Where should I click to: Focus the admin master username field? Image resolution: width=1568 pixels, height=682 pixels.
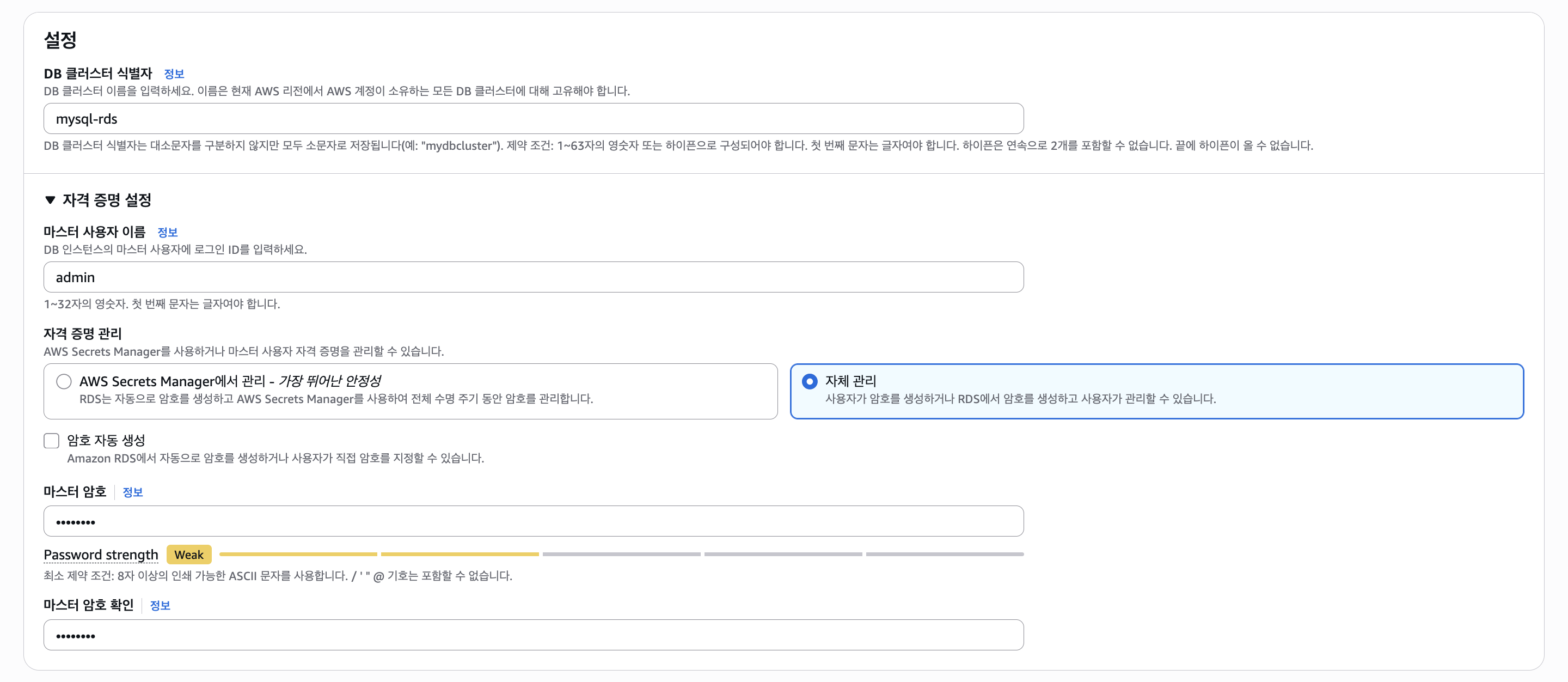pyautogui.click(x=532, y=277)
